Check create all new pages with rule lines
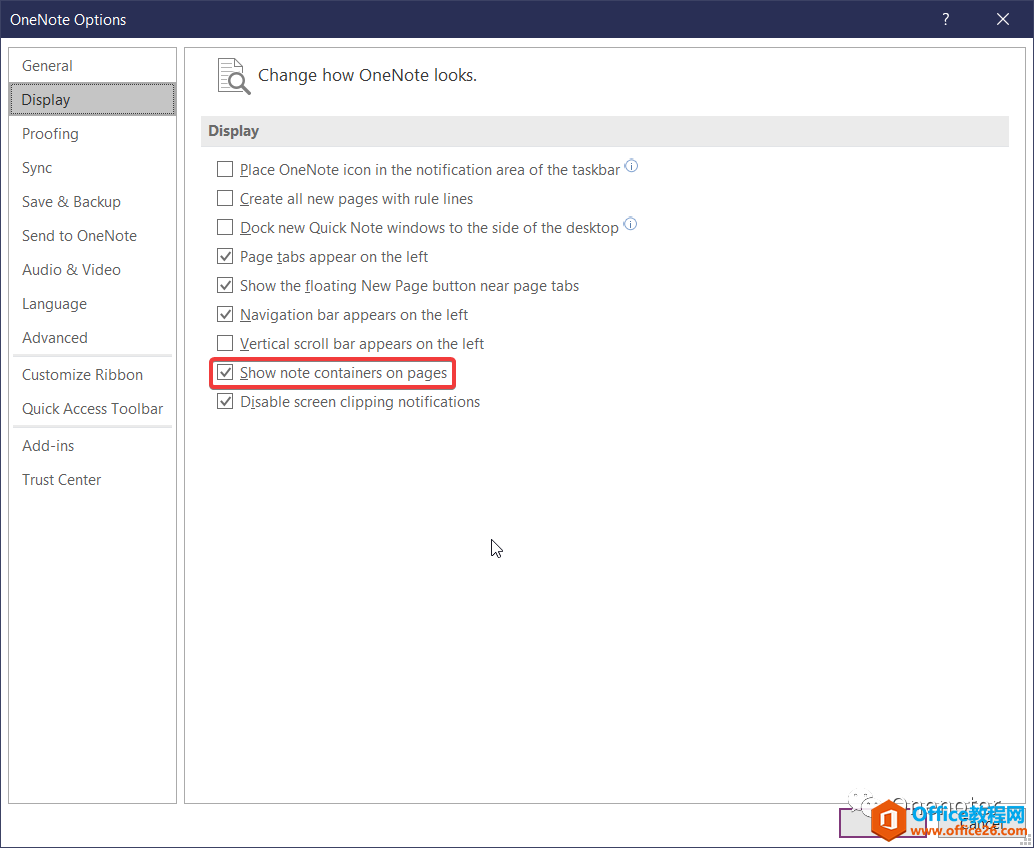The image size is (1034, 848). click(x=225, y=197)
